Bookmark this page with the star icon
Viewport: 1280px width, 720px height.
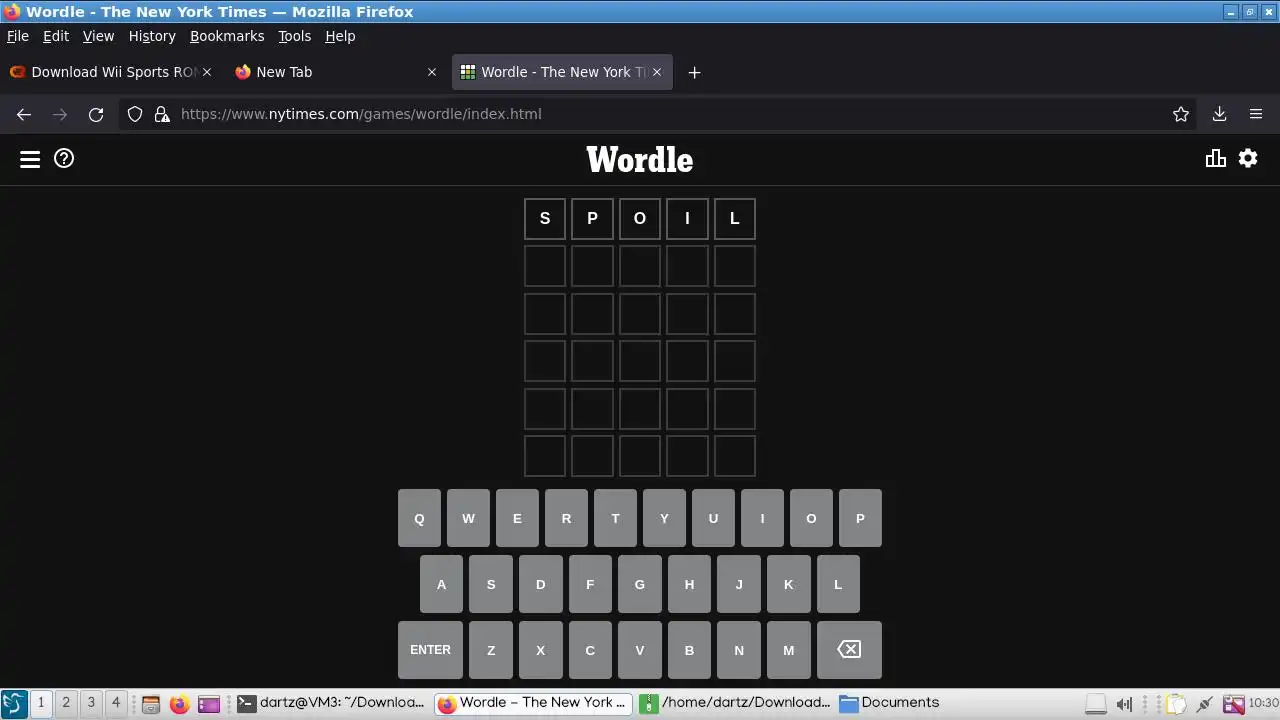(x=1181, y=114)
